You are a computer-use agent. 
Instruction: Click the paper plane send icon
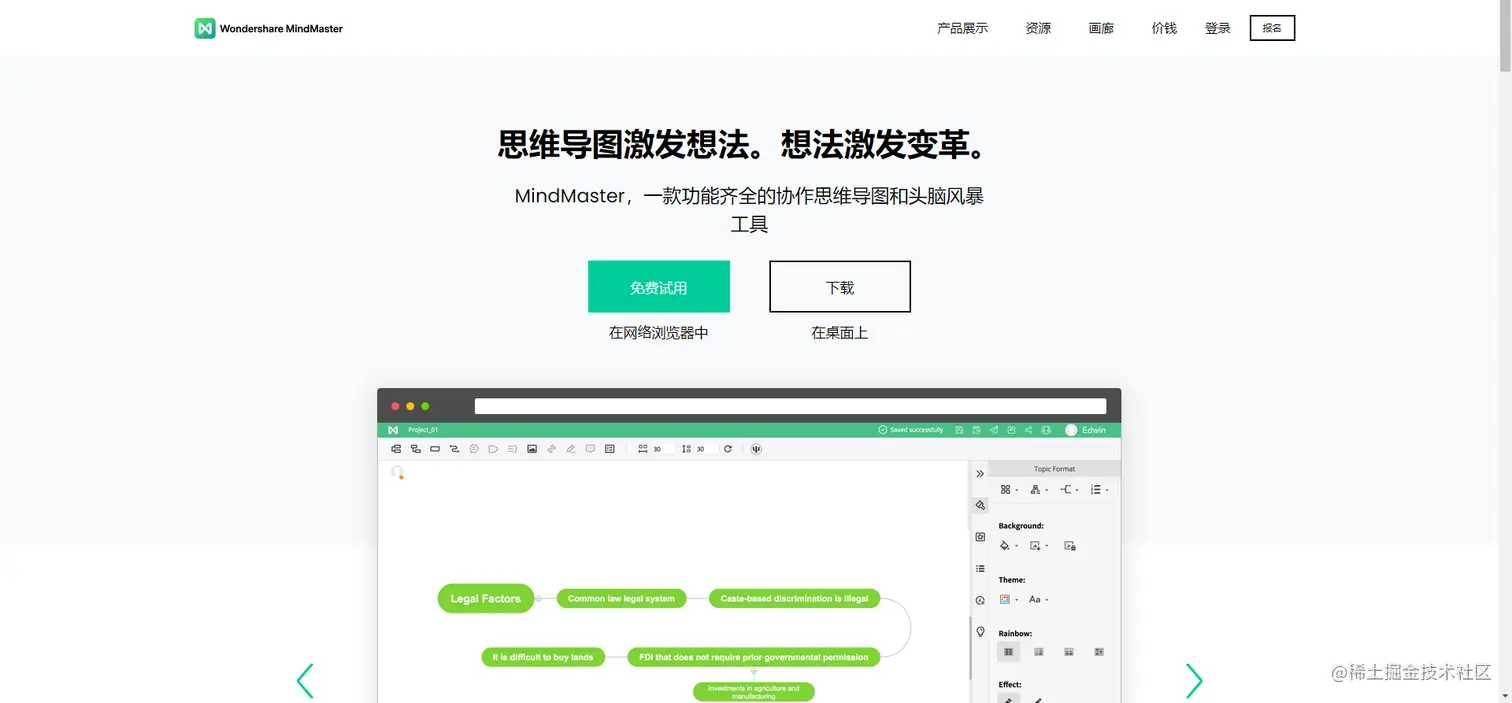pos(994,430)
